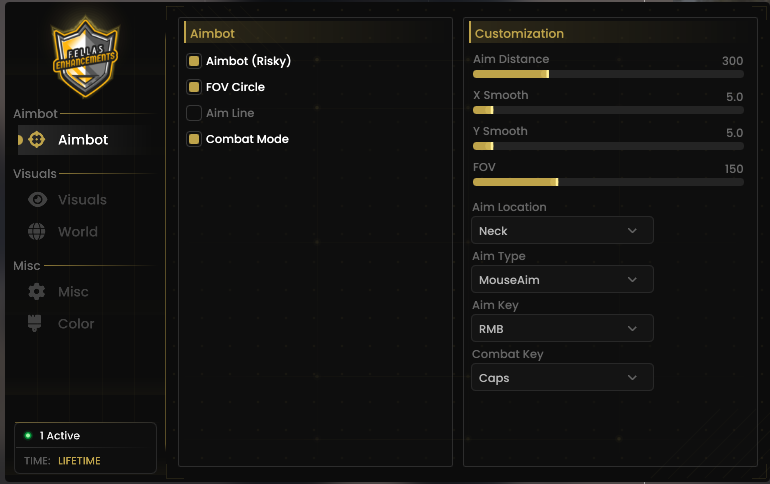Click the Fellas Enhancements shield logo

click(85, 57)
